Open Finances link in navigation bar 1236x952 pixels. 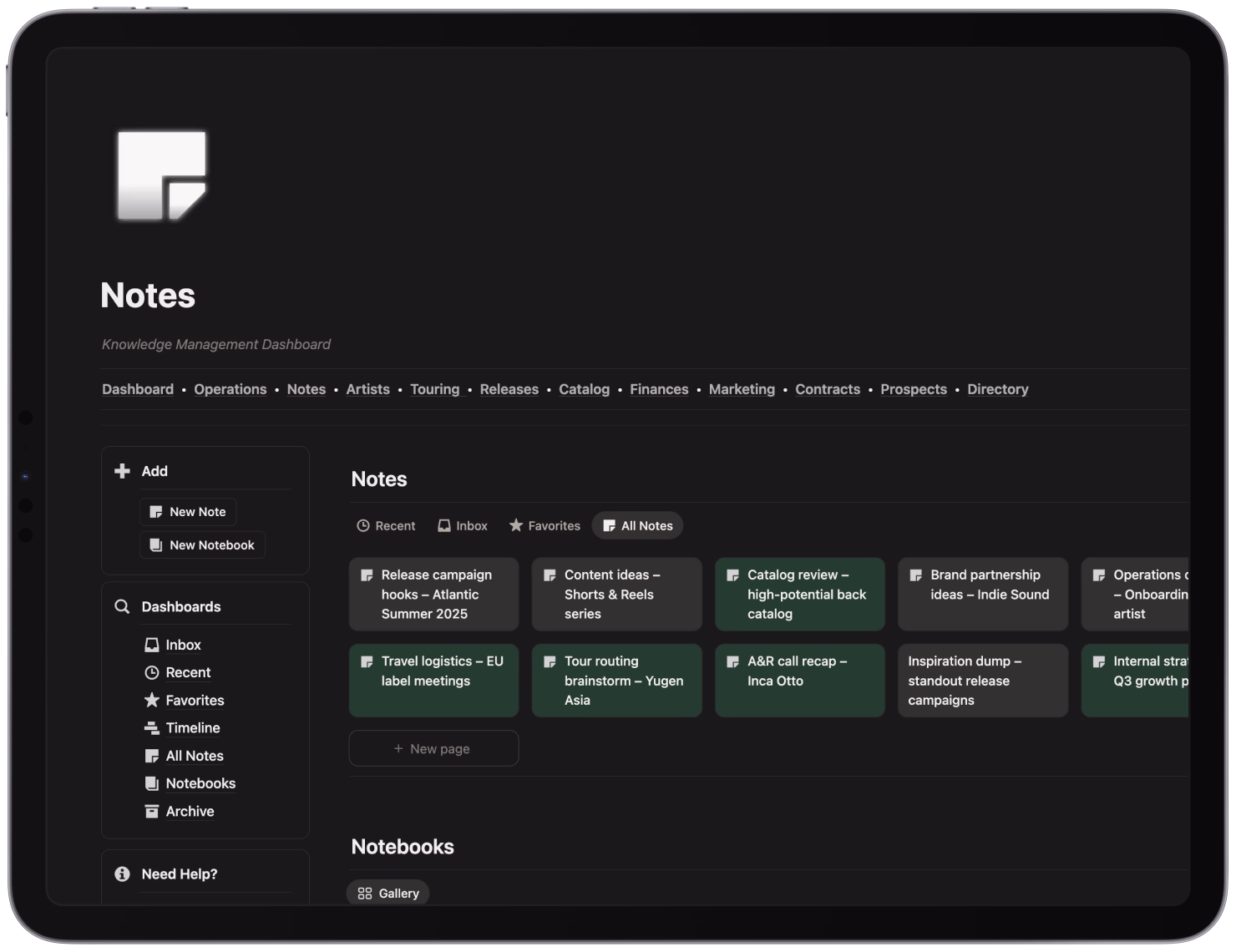click(659, 389)
